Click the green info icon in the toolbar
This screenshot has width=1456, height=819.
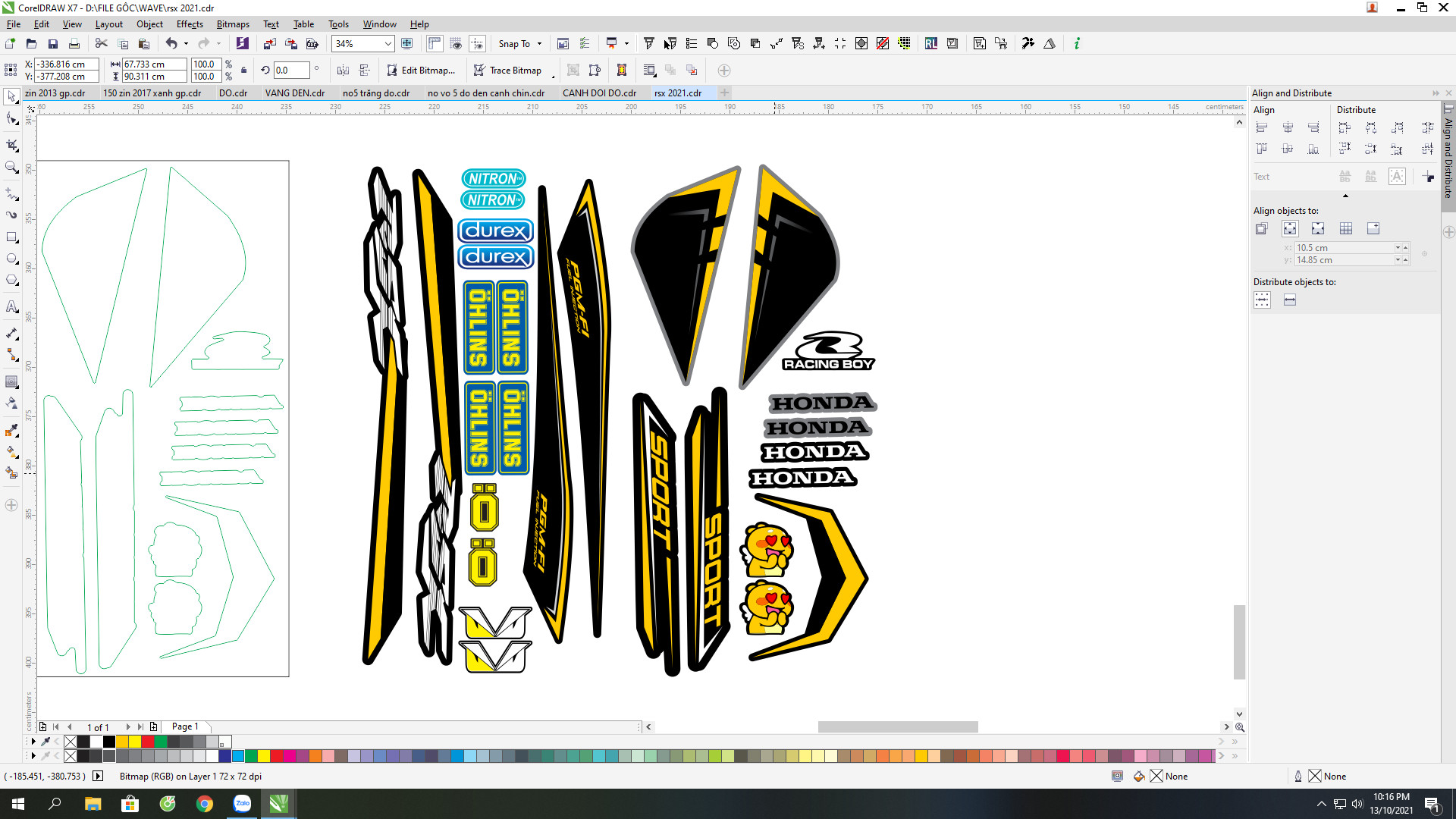coord(1077,44)
